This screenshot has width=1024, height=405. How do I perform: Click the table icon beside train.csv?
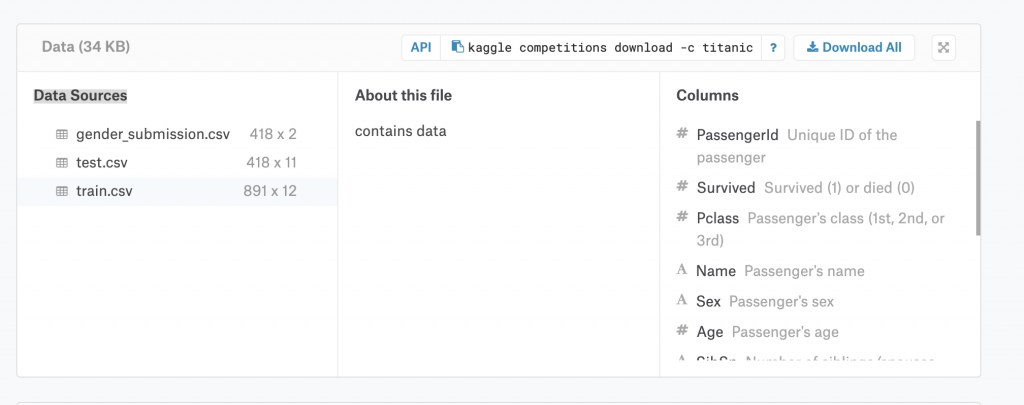click(x=62, y=191)
